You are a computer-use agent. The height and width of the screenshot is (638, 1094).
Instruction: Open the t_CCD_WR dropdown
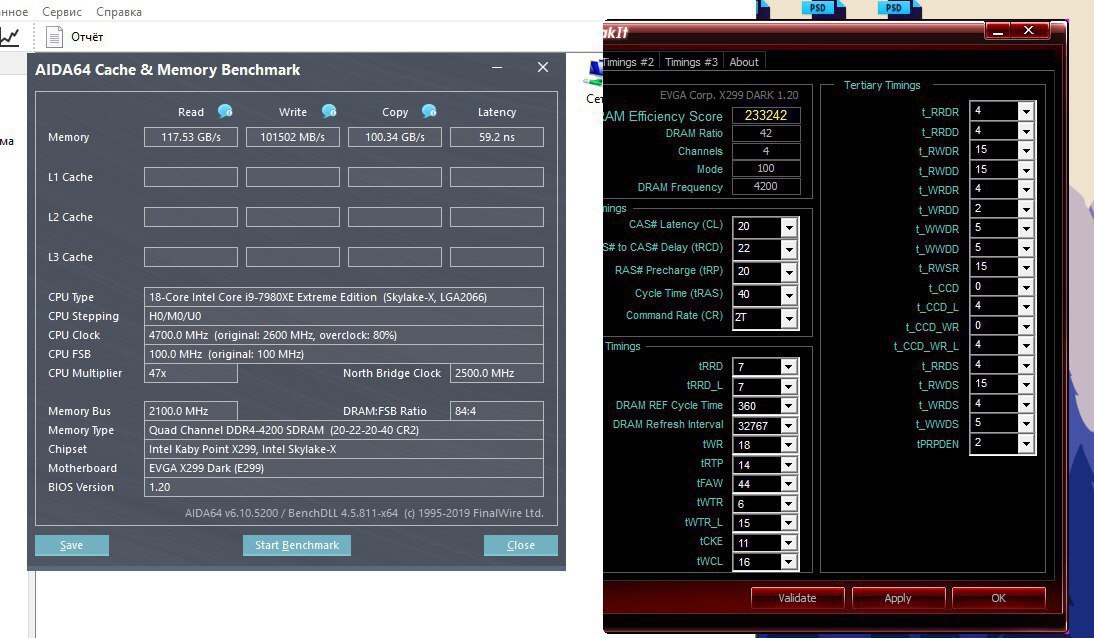point(1026,326)
